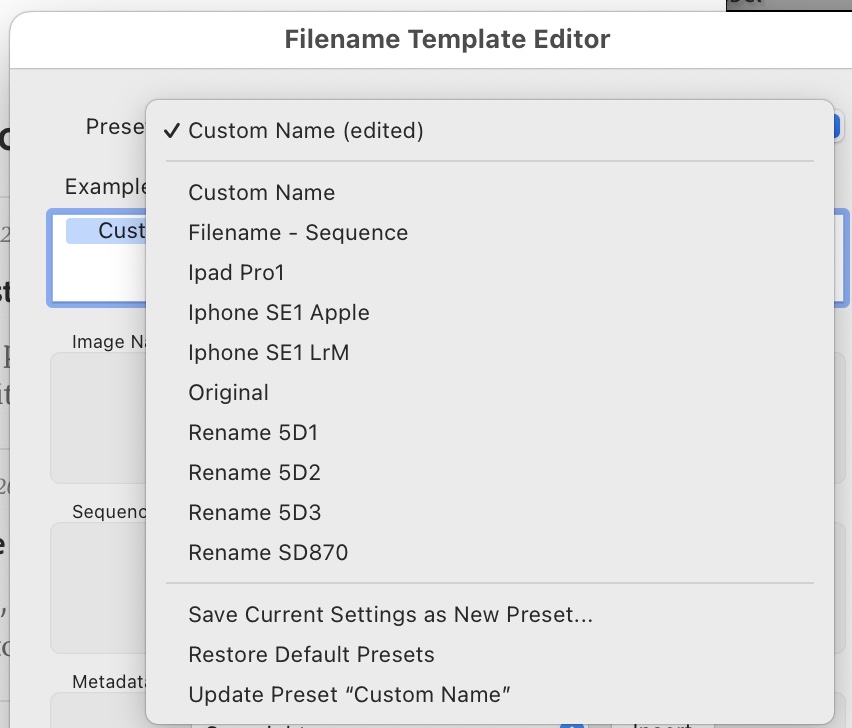This screenshot has height=728, width=852.
Task: Click the Image Name template box
Action: tap(100, 418)
